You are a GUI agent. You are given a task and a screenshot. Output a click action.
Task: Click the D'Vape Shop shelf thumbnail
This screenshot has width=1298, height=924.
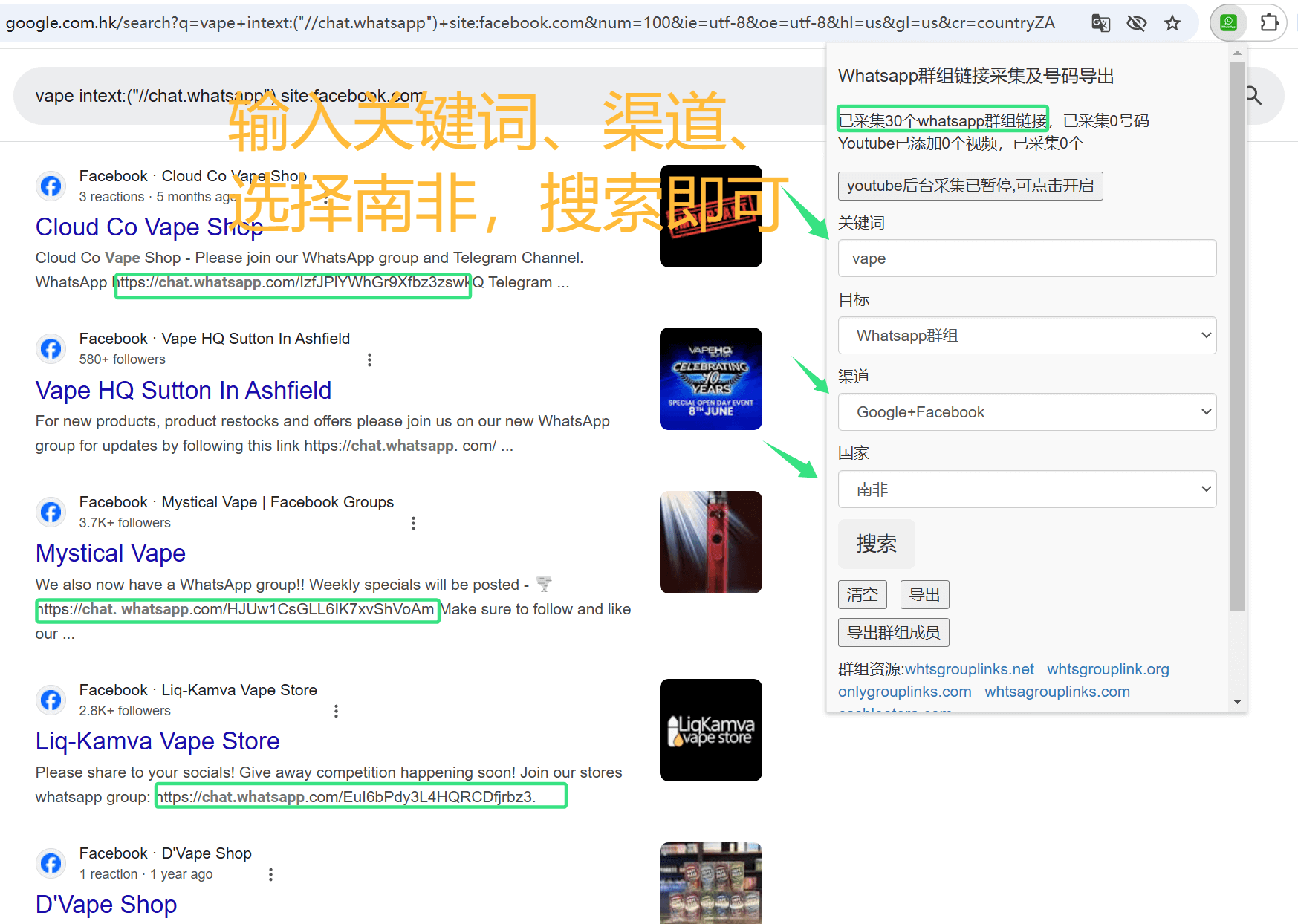tap(711, 883)
